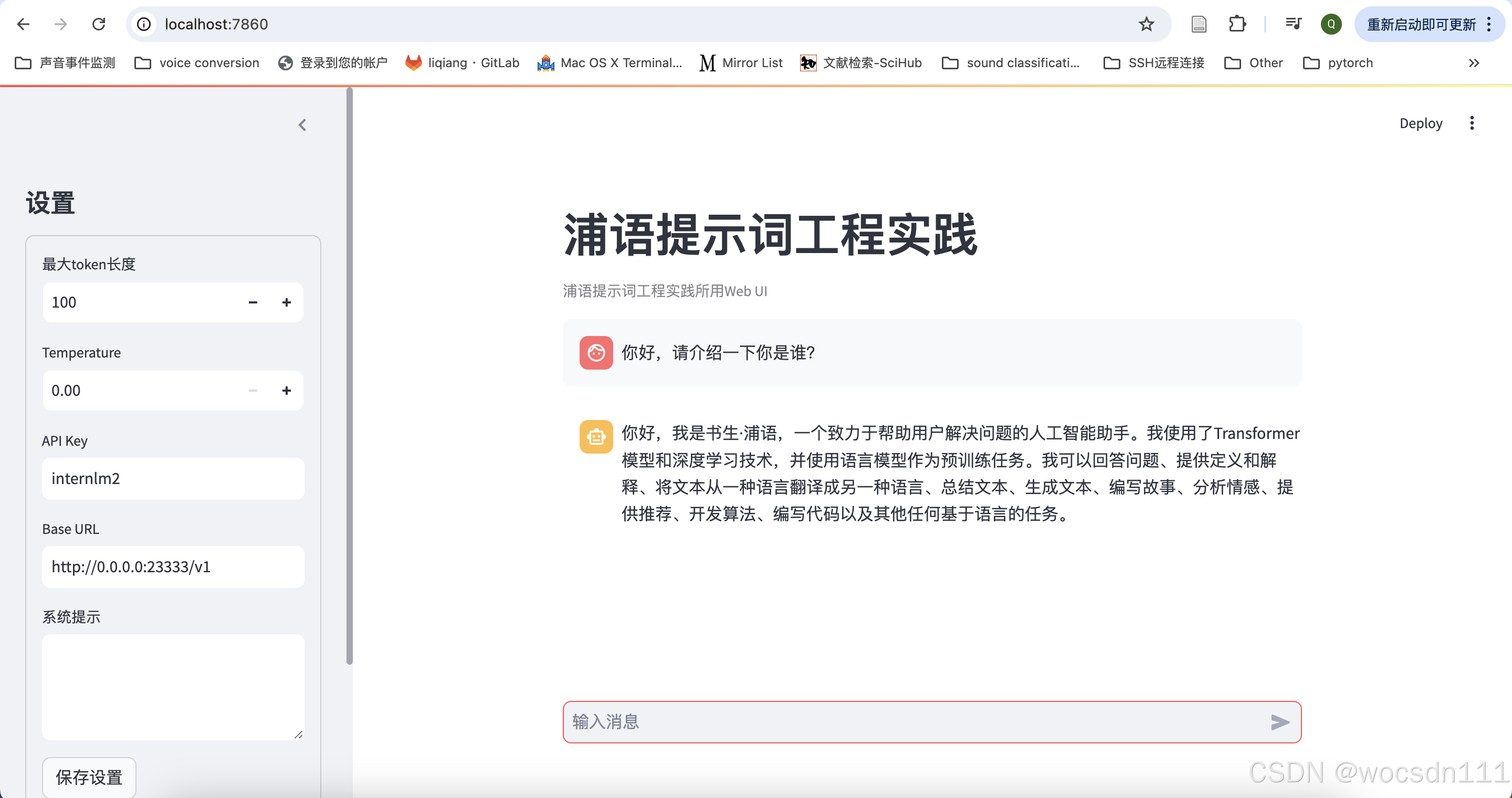Click the 保存设置 button
Screen dimensions: 1512x798
[89, 777]
